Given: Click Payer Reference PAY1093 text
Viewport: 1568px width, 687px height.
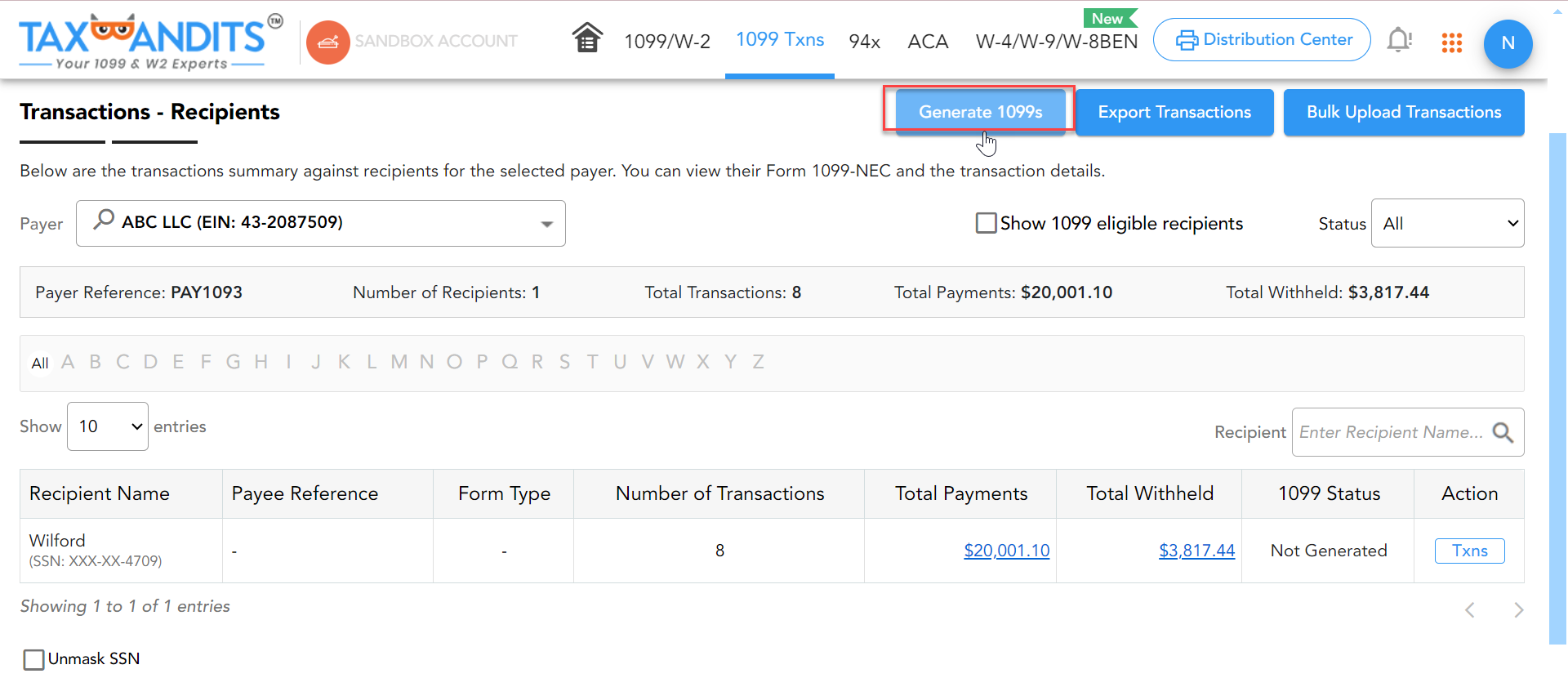Looking at the screenshot, I should coord(139,292).
